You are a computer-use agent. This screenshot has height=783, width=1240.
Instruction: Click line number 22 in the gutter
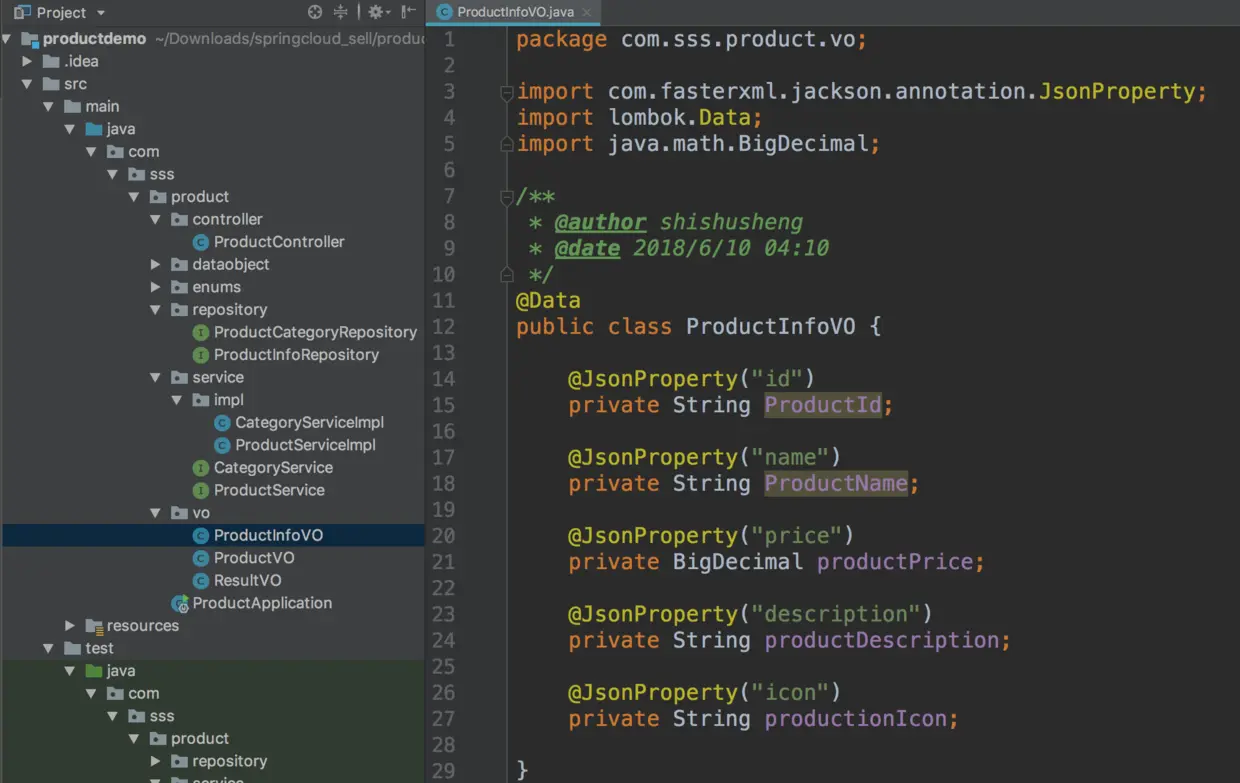[443, 588]
